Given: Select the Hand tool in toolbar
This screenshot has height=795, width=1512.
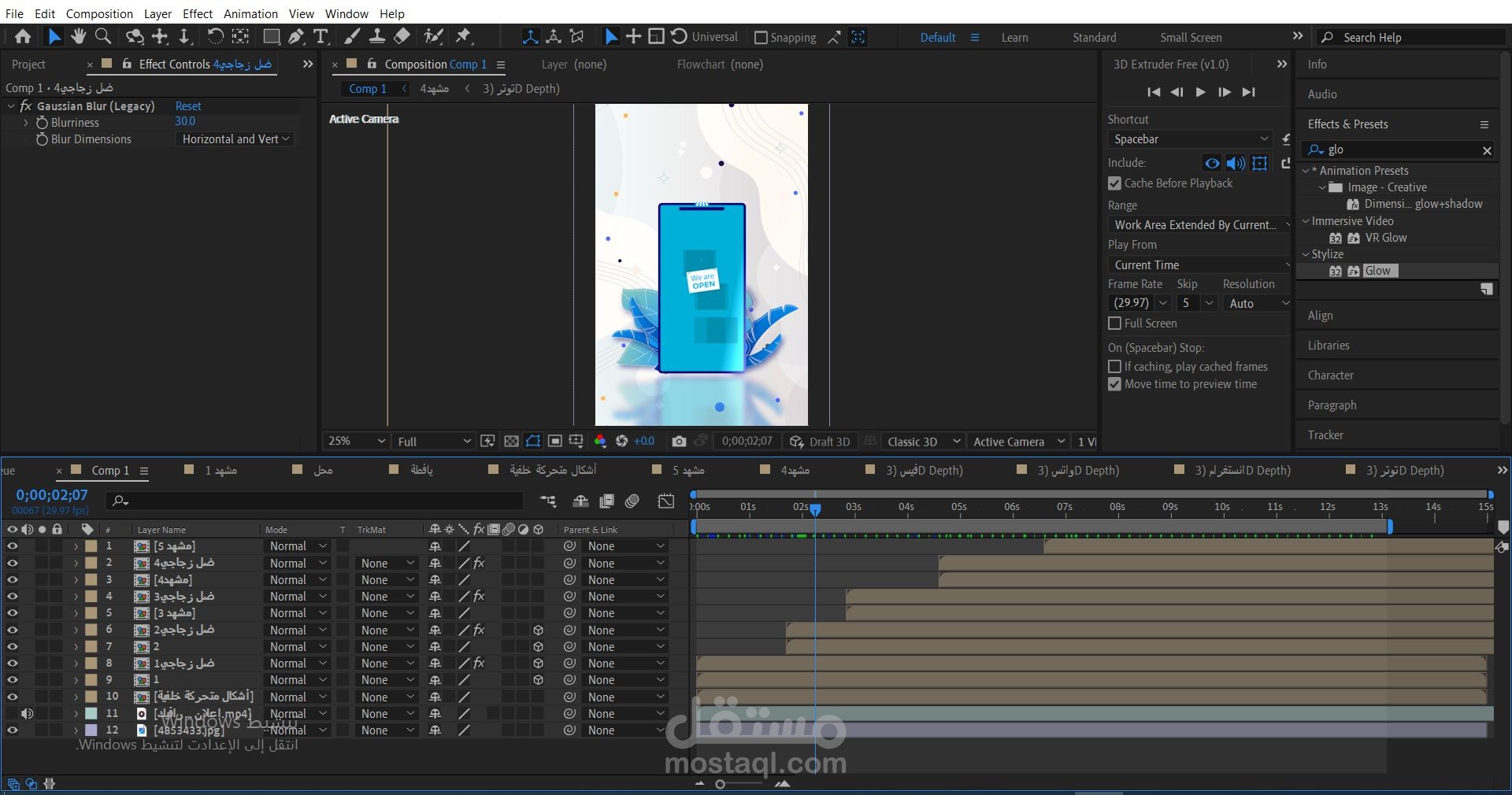Looking at the screenshot, I should tap(78, 36).
